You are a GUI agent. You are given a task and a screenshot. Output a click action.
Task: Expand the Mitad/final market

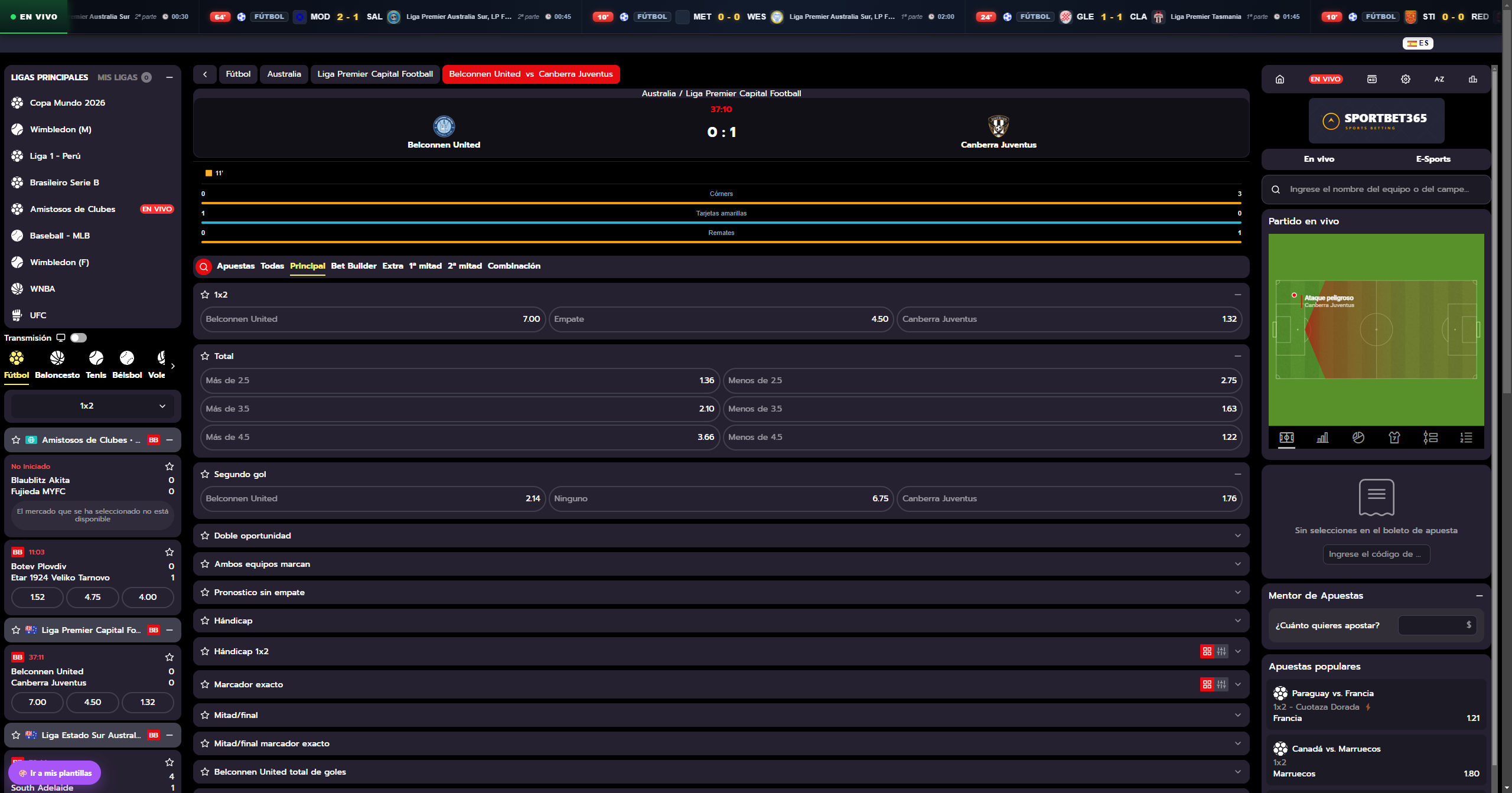(x=1238, y=715)
